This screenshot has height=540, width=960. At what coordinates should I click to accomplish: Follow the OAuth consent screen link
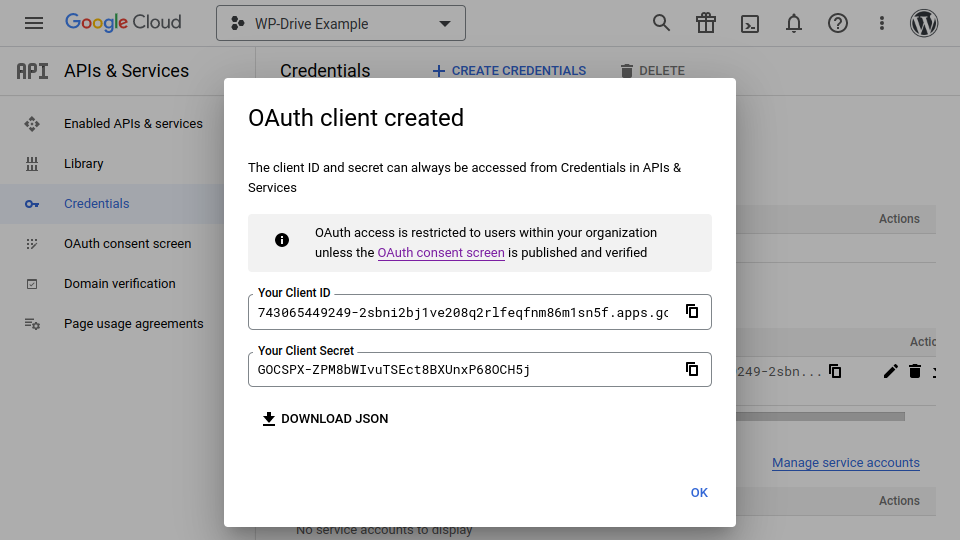[441, 253]
